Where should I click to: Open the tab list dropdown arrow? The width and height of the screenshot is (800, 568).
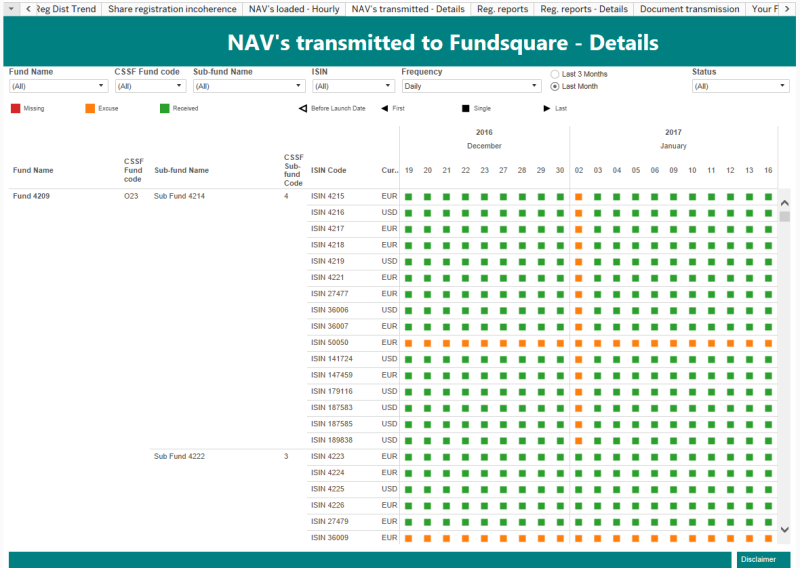(x=11, y=9)
